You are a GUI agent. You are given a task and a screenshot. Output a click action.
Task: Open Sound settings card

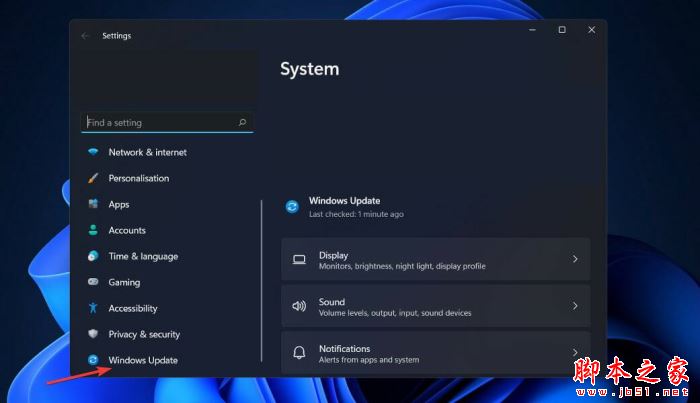point(436,306)
